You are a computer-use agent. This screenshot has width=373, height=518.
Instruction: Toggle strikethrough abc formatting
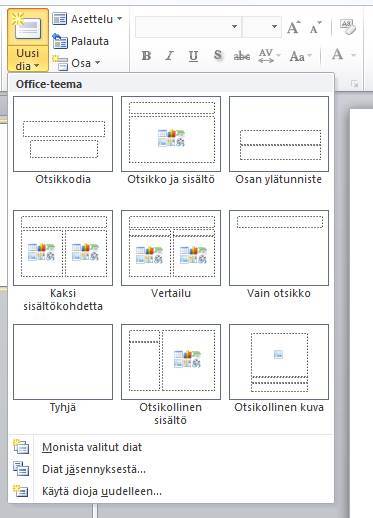click(242, 56)
